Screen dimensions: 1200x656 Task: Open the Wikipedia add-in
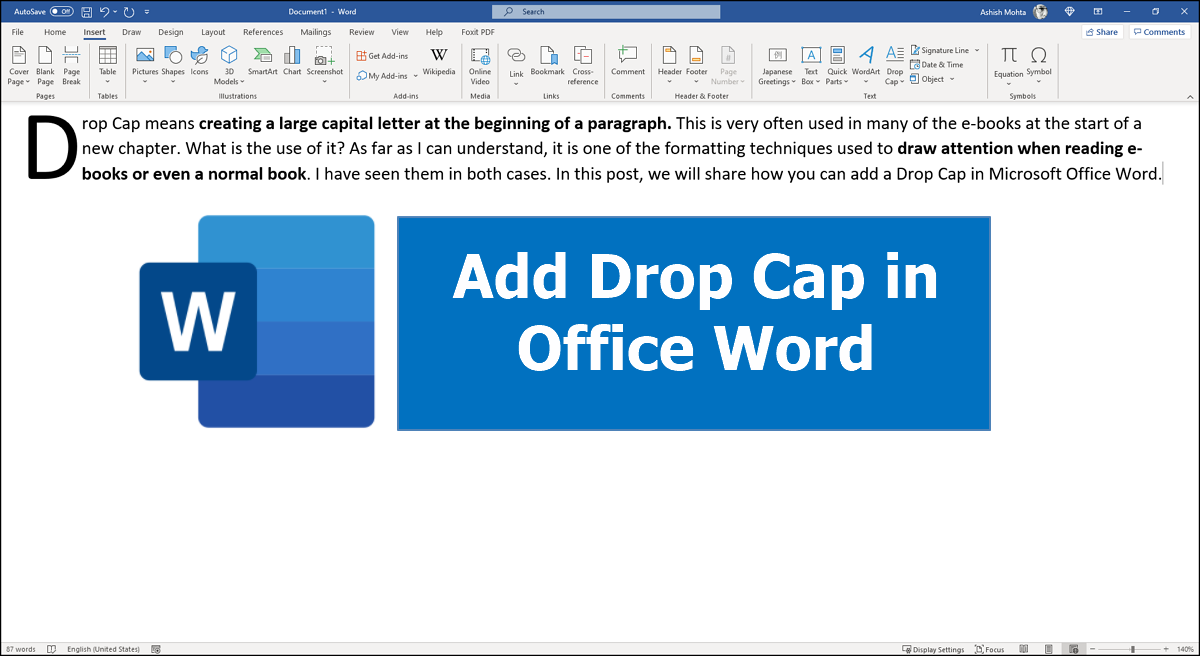point(439,60)
